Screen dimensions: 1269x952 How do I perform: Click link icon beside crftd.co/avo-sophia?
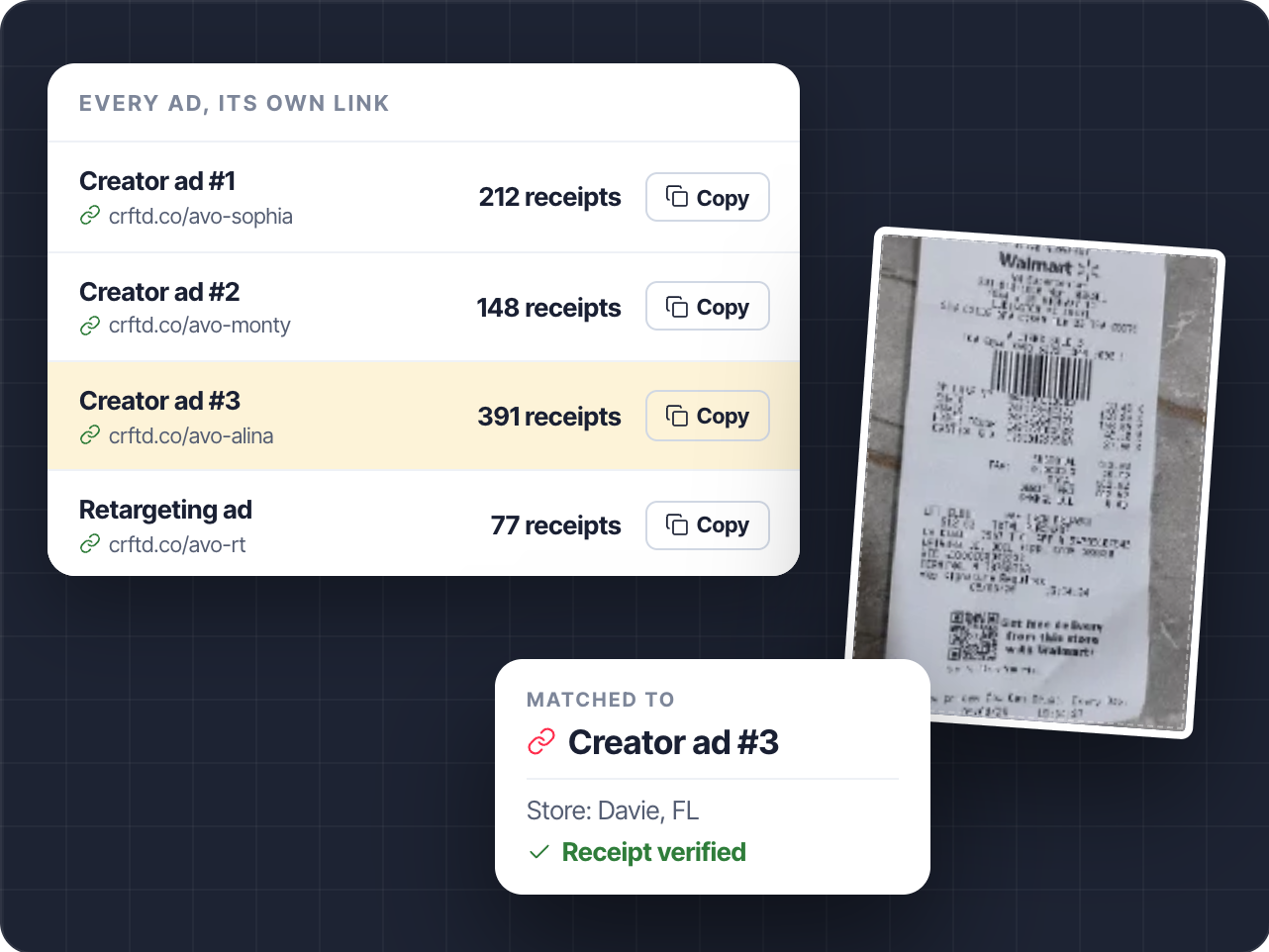point(90,216)
